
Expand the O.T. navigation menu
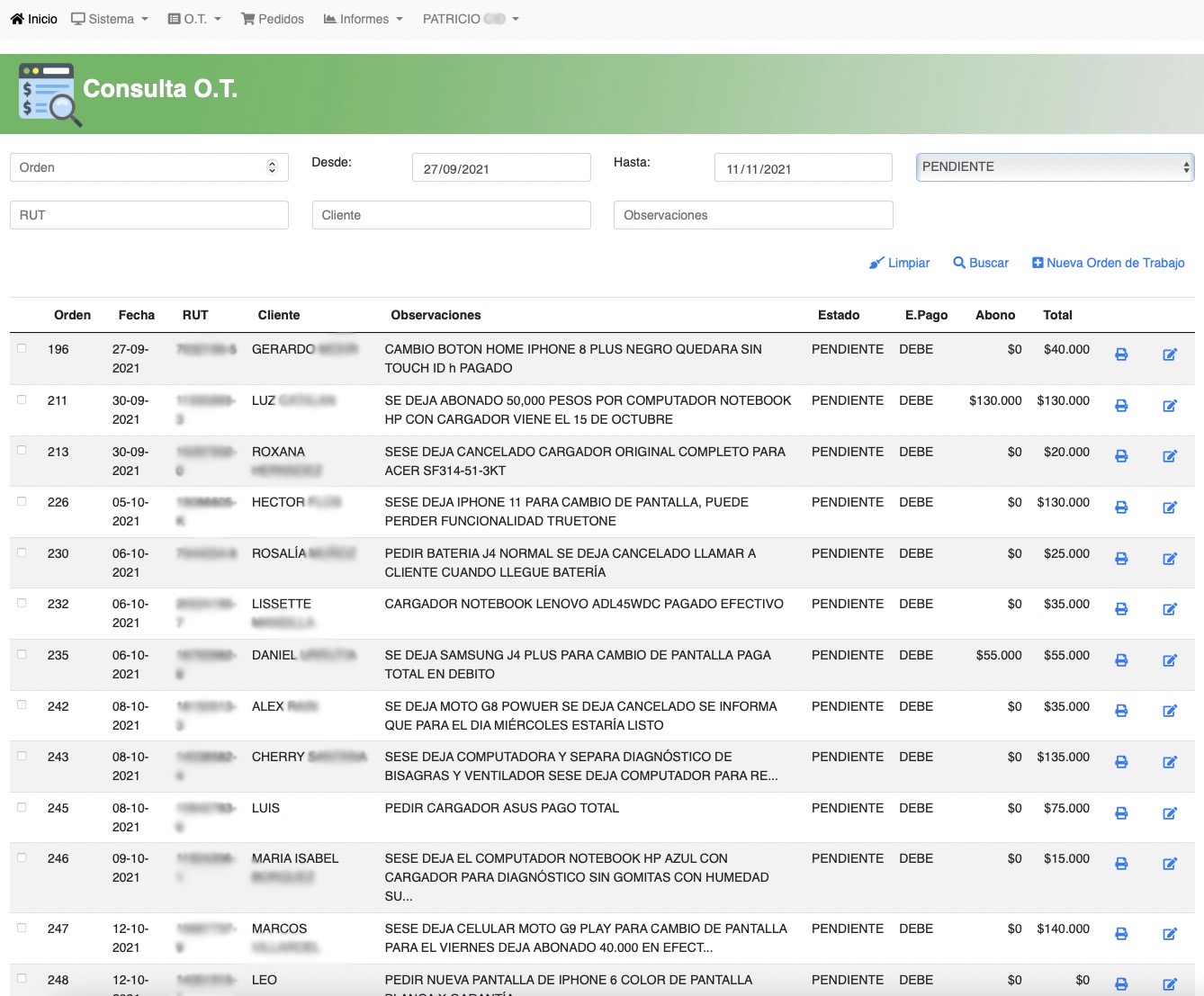coord(194,19)
